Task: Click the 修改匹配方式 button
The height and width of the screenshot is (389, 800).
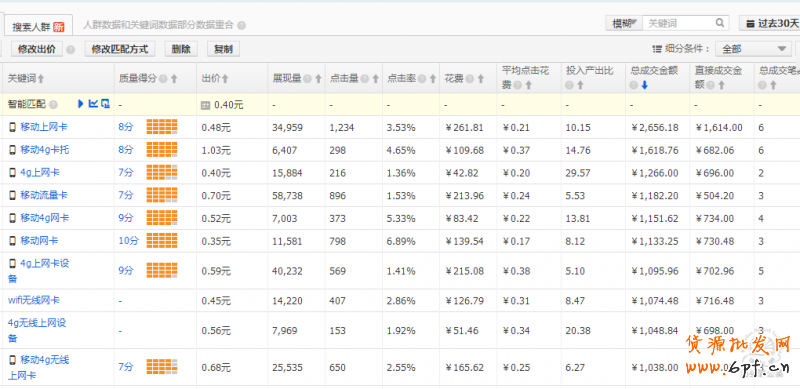Action: click(x=120, y=49)
